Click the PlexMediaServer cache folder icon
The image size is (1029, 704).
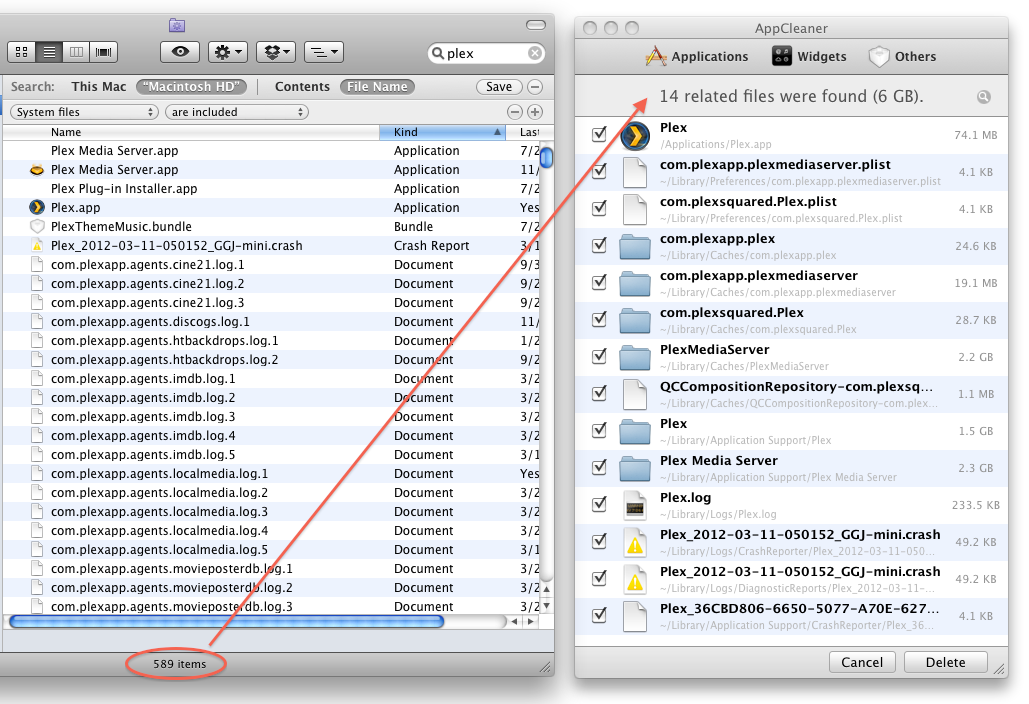point(635,358)
